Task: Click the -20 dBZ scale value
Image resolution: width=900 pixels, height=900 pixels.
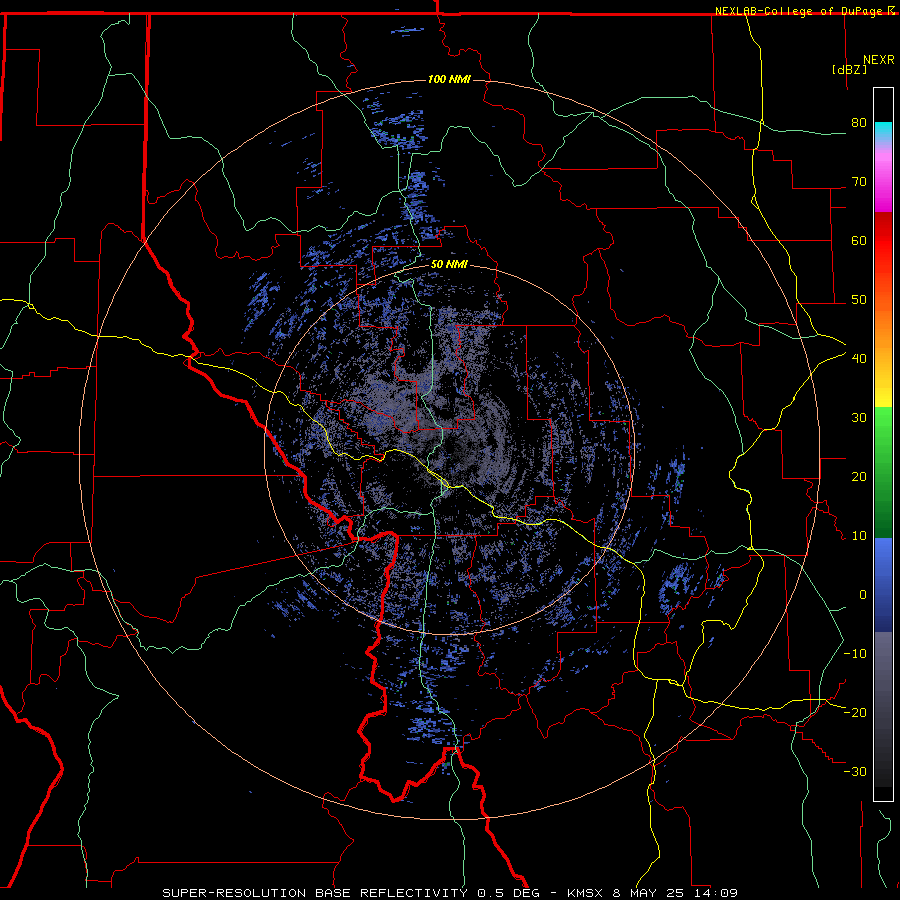Action: tap(855, 713)
